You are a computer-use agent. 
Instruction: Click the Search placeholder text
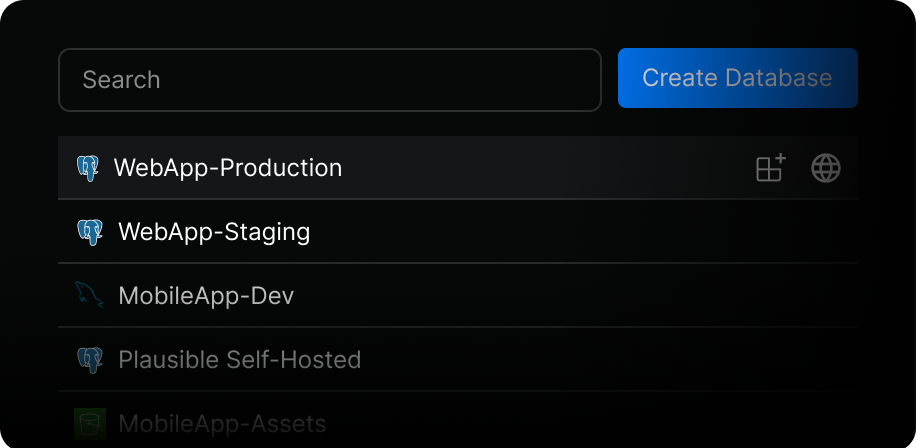tap(121, 80)
